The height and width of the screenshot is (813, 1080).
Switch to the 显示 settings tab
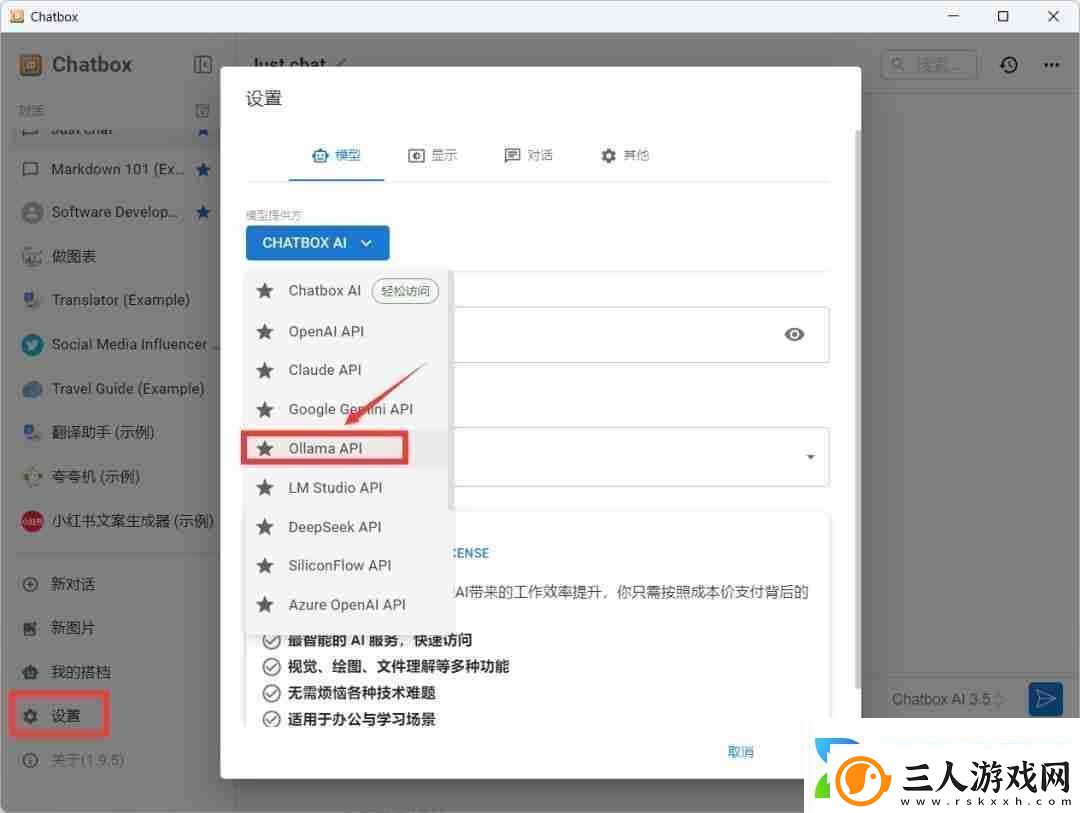pyautogui.click(x=433, y=155)
